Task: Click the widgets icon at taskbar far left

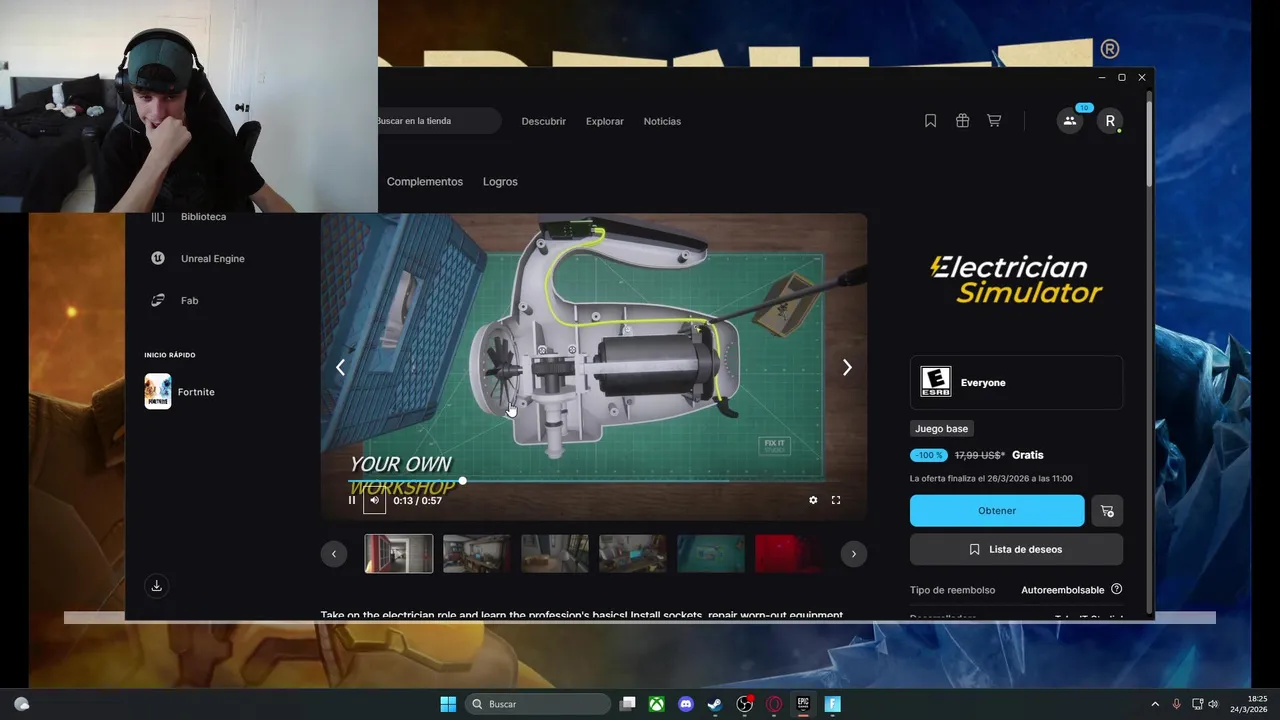Action: click(21, 704)
